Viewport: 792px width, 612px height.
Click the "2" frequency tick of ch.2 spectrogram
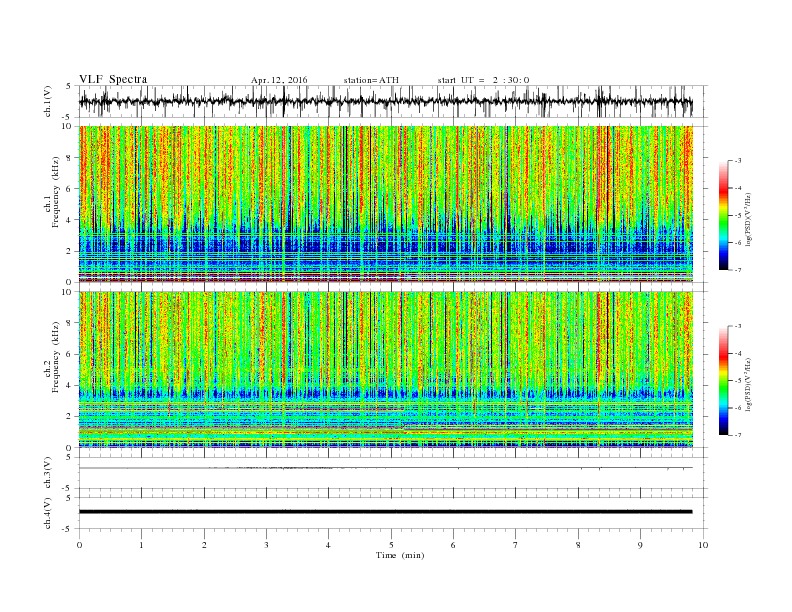[x=70, y=417]
